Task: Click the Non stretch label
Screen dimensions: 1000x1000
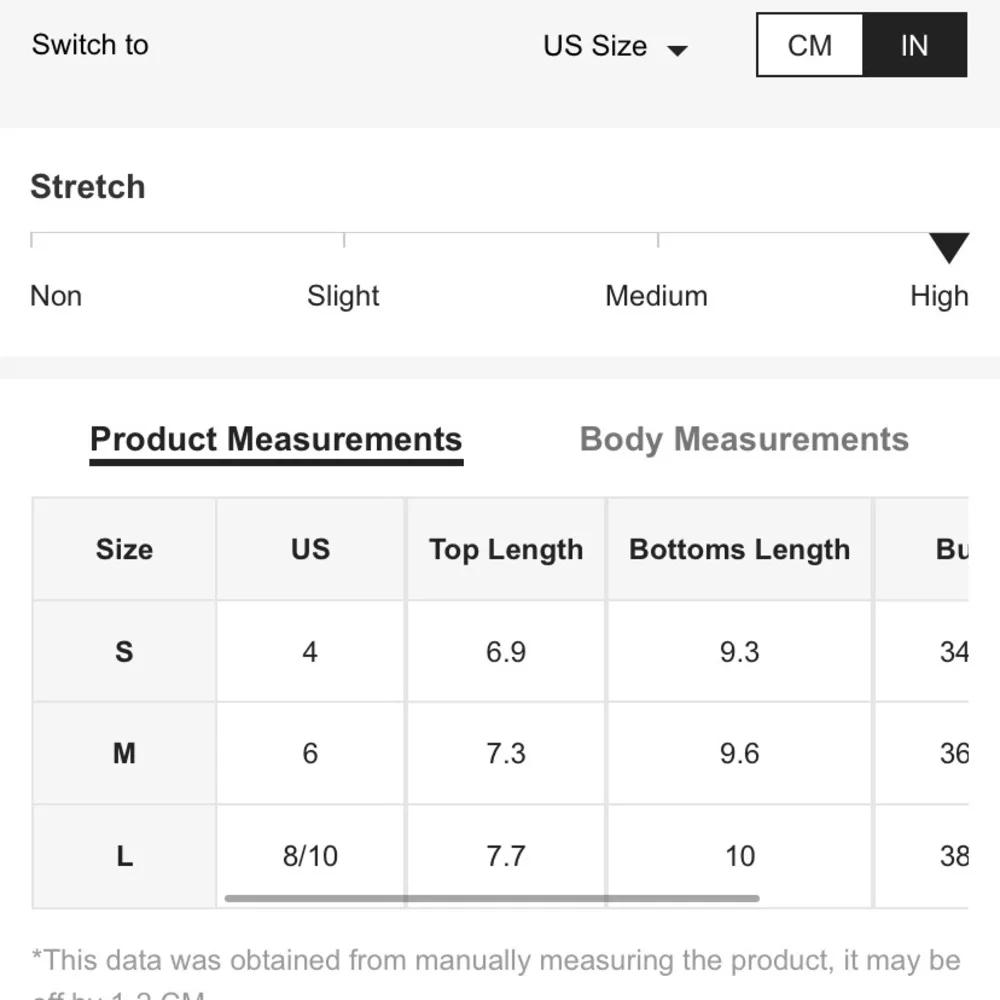Action: tap(56, 296)
